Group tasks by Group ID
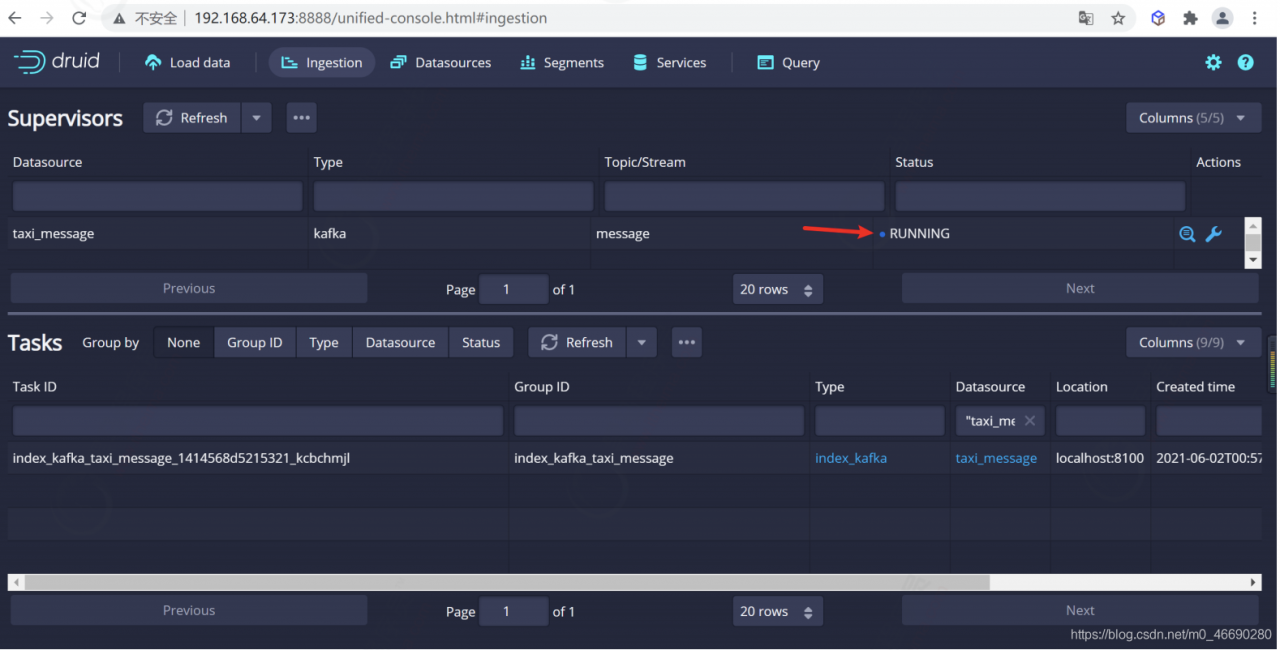Viewport: 1280px width, 650px height. pos(255,342)
